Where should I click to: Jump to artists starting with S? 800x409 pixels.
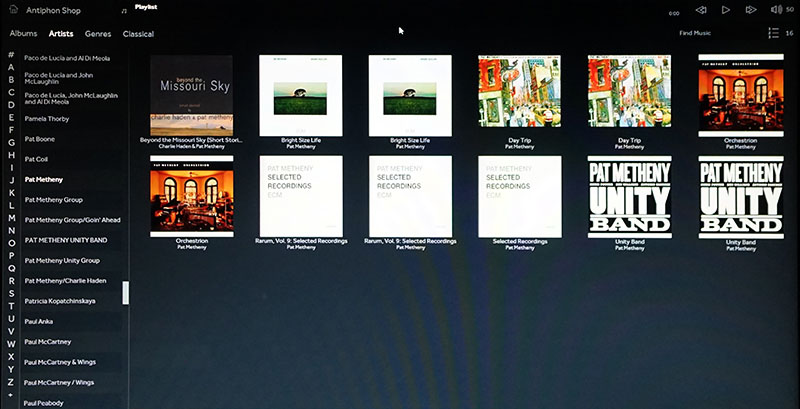11,293
